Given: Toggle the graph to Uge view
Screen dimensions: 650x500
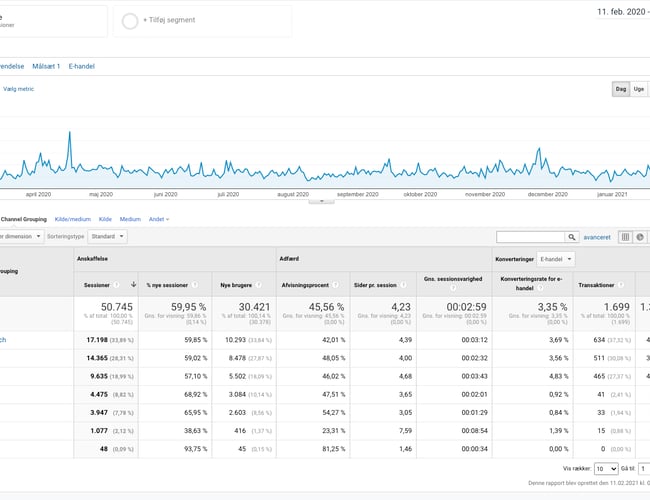Looking at the screenshot, I should (638, 89).
